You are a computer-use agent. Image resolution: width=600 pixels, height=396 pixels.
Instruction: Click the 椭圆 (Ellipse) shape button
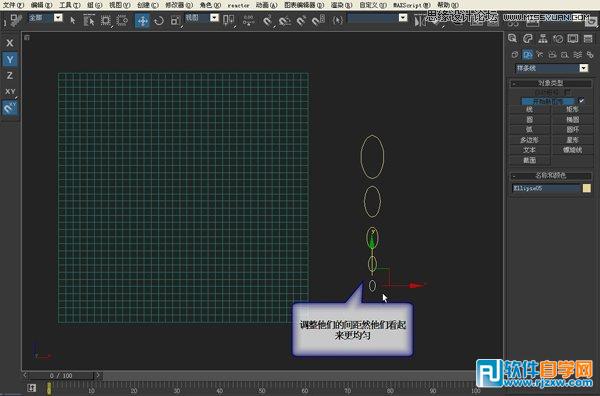click(x=572, y=120)
